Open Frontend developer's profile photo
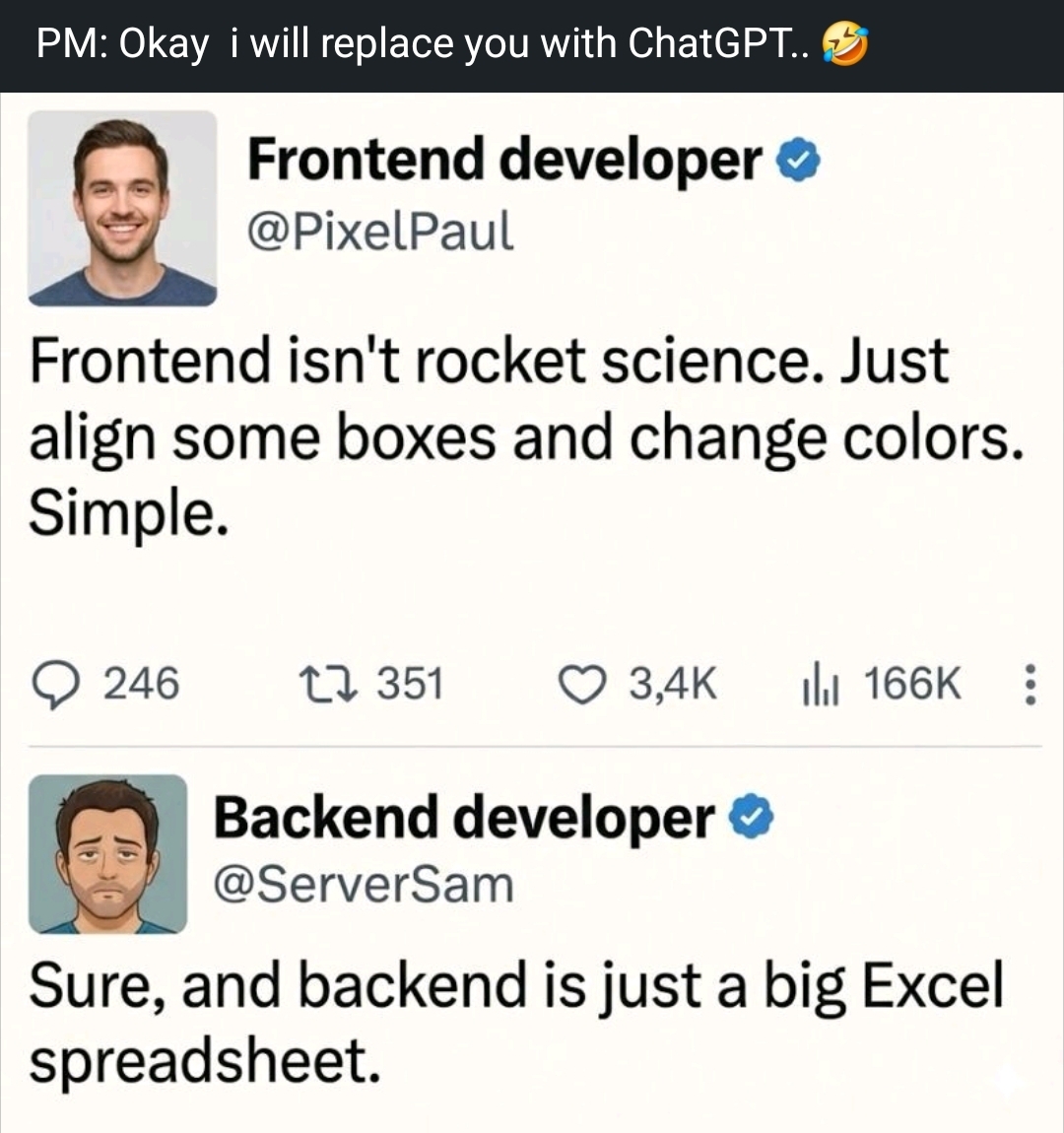This screenshot has width=1064, height=1133. (x=122, y=208)
